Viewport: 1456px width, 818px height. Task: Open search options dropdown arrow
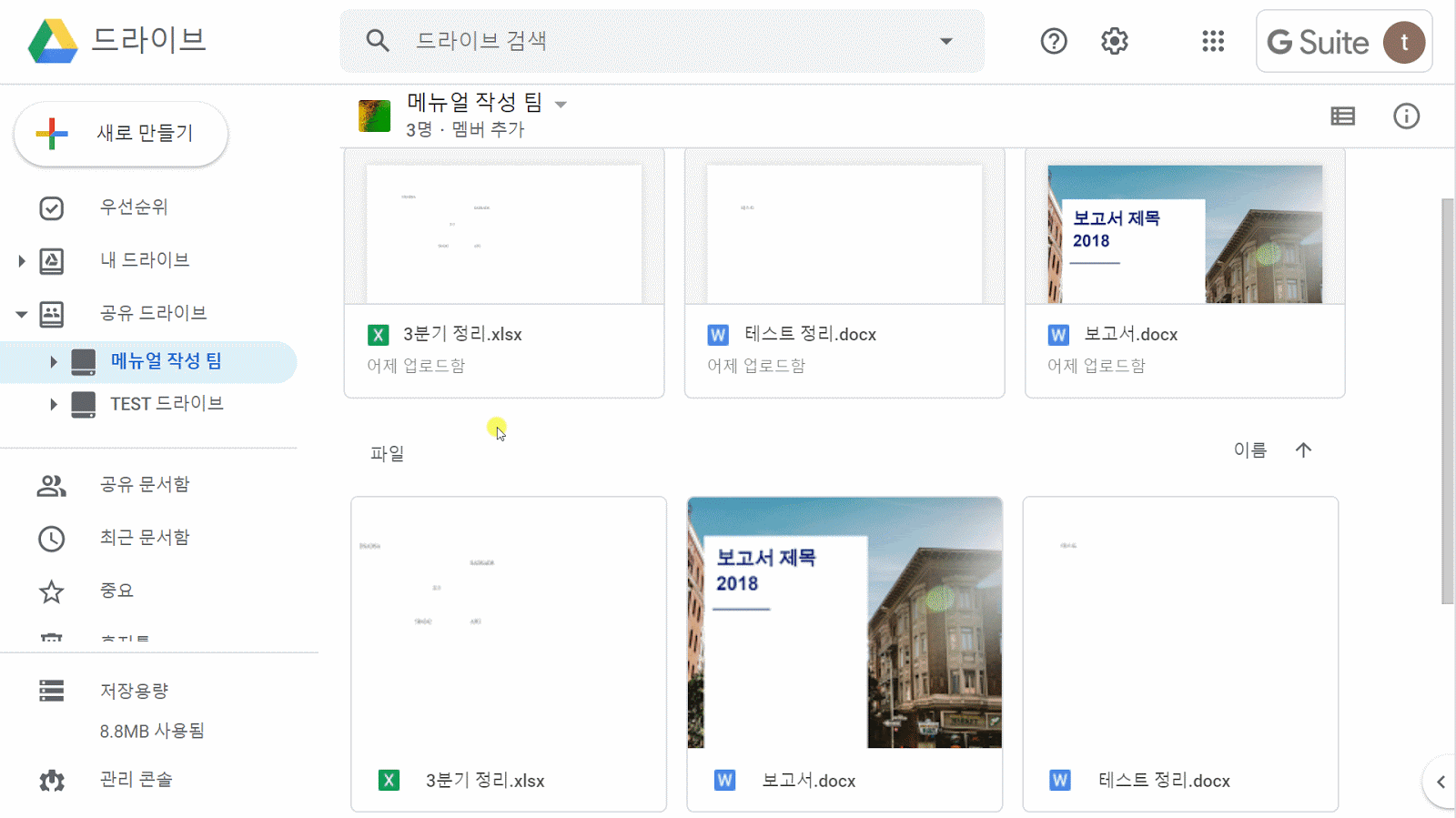coord(946,41)
